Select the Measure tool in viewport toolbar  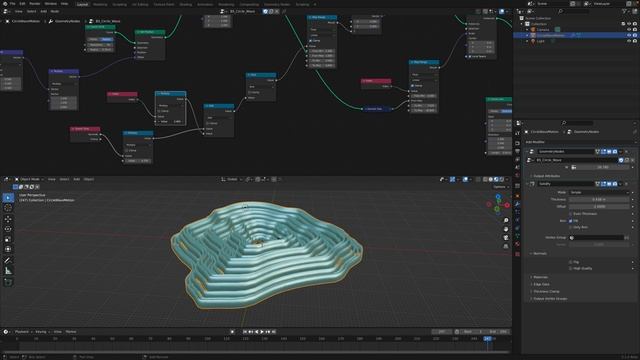pyautogui.click(x=8, y=271)
